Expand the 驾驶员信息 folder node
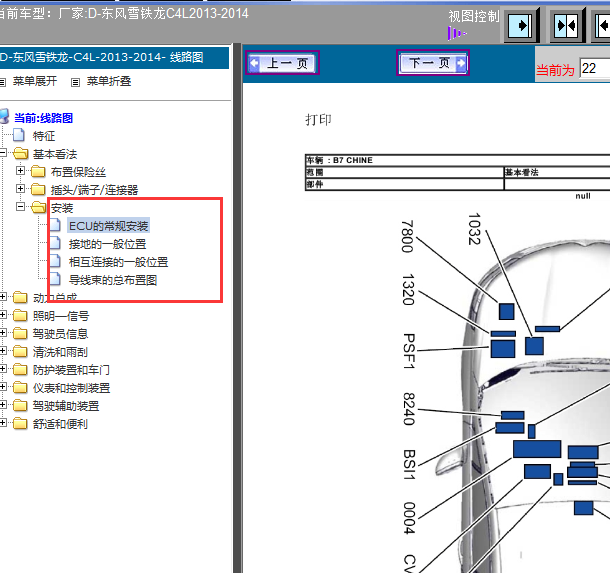The height and width of the screenshot is (573, 610). pos(3,332)
